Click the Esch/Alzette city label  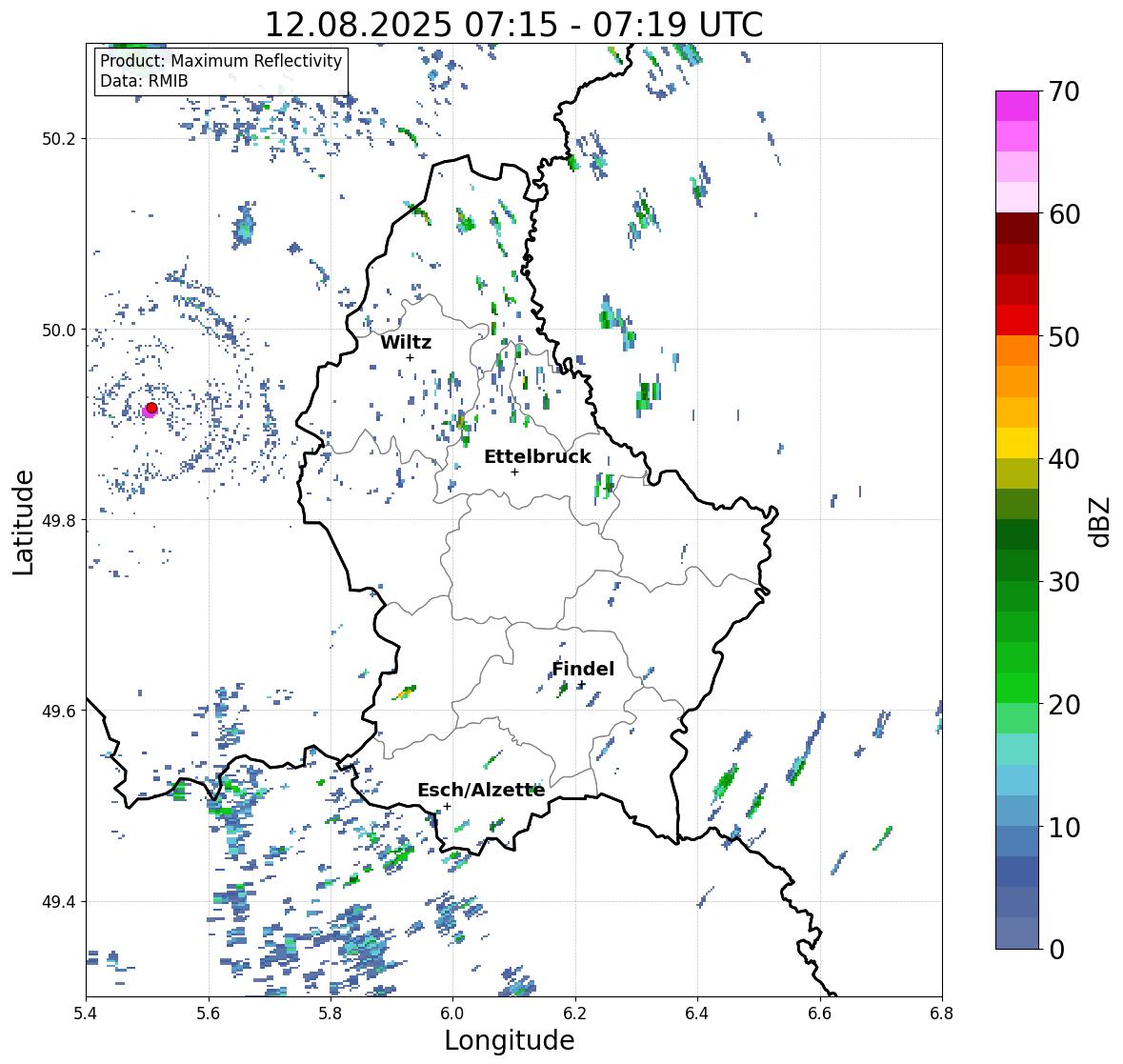point(481,790)
